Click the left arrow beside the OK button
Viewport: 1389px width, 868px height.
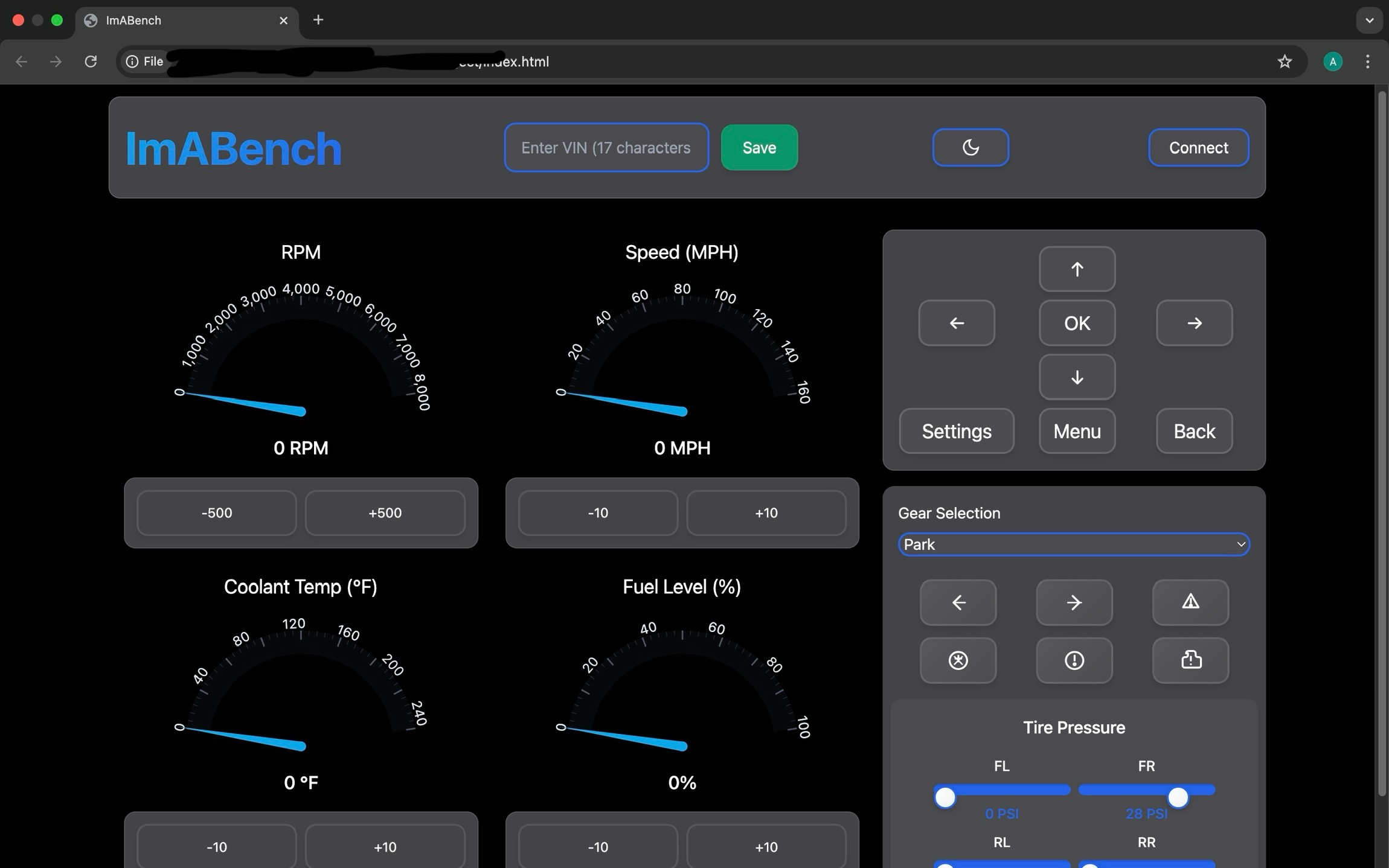(957, 323)
